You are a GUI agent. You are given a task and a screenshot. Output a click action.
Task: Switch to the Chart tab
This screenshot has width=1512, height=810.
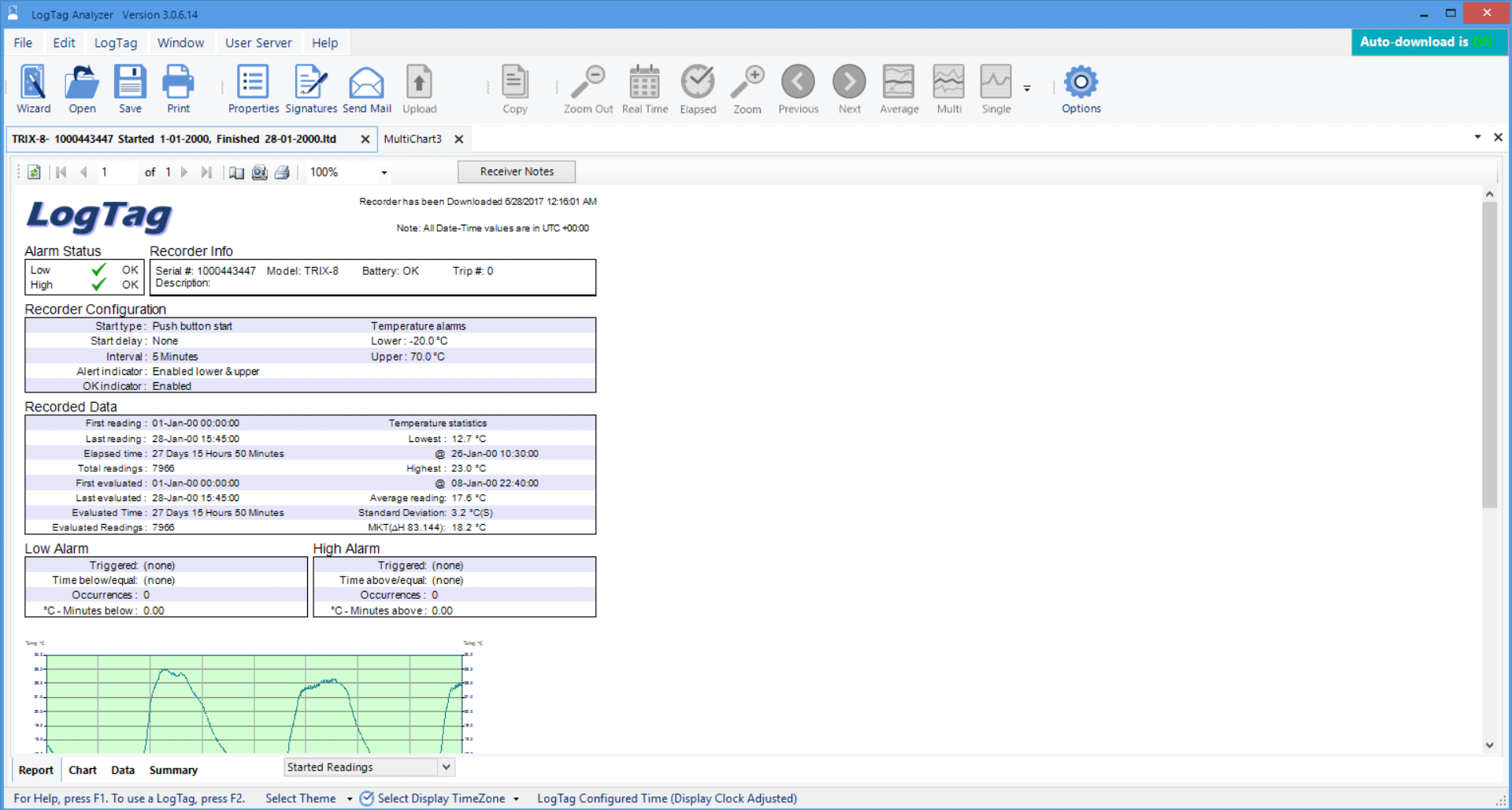click(x=82, y=770)
